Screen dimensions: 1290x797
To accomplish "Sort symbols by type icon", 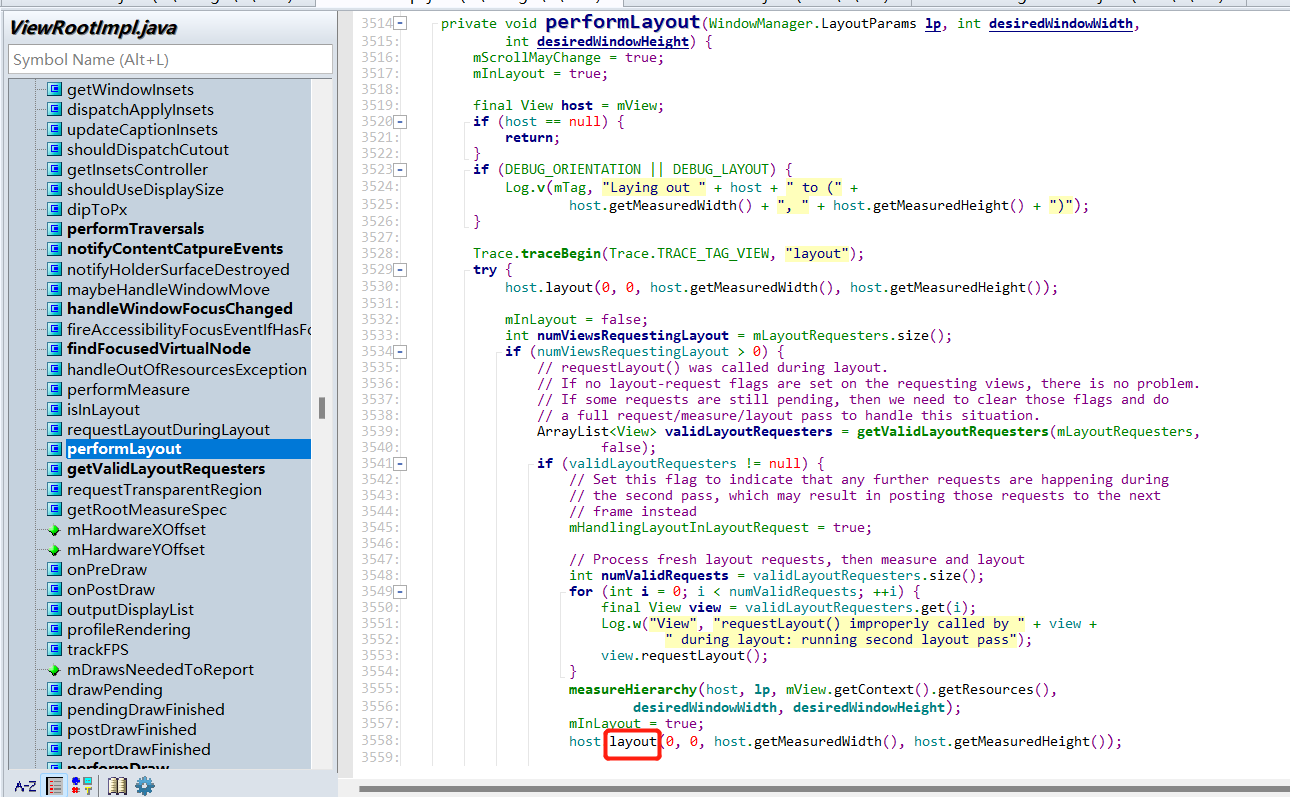I will coord(82,786).
